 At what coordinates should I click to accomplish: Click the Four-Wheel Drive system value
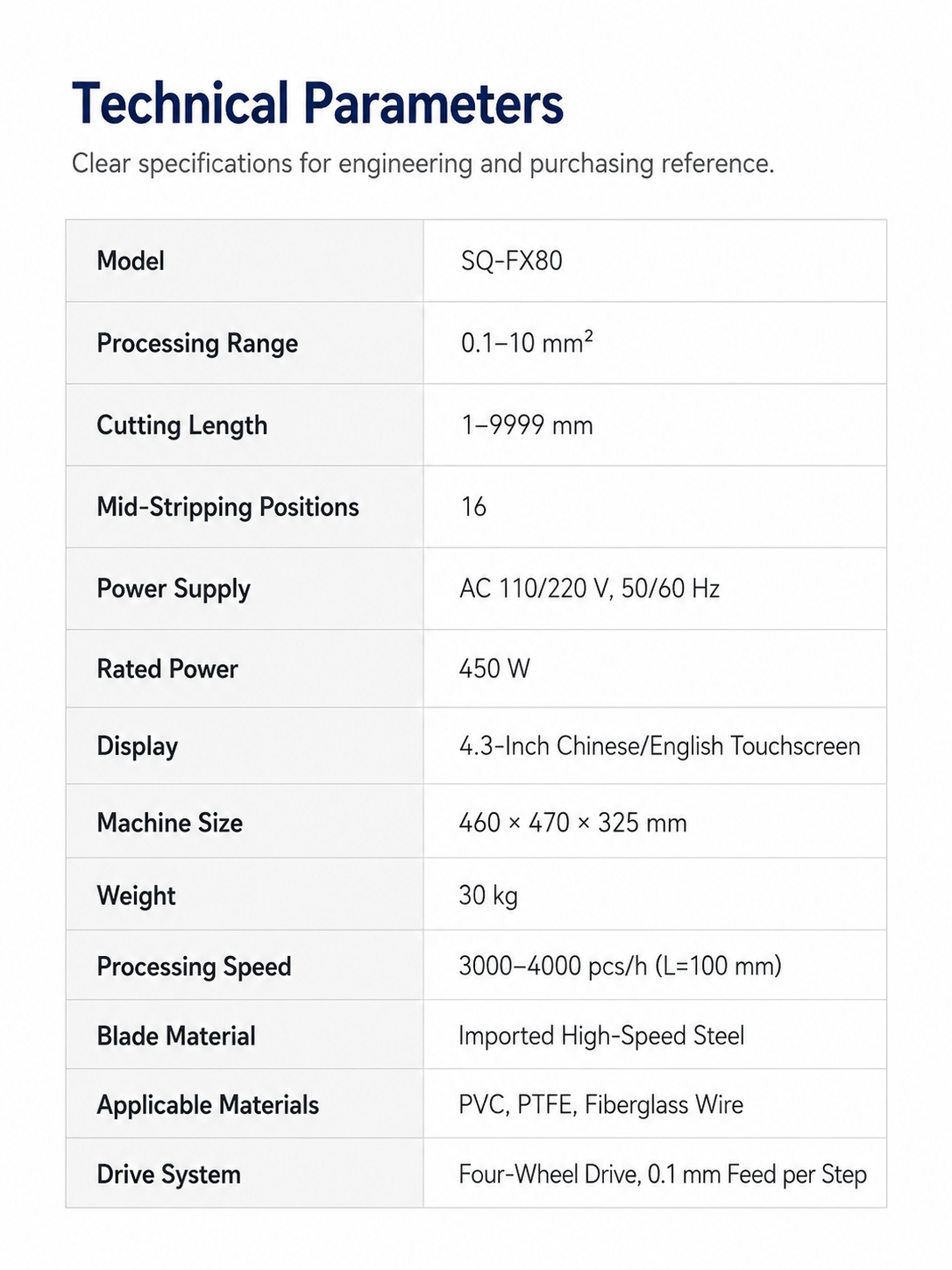coord(663,1174)
